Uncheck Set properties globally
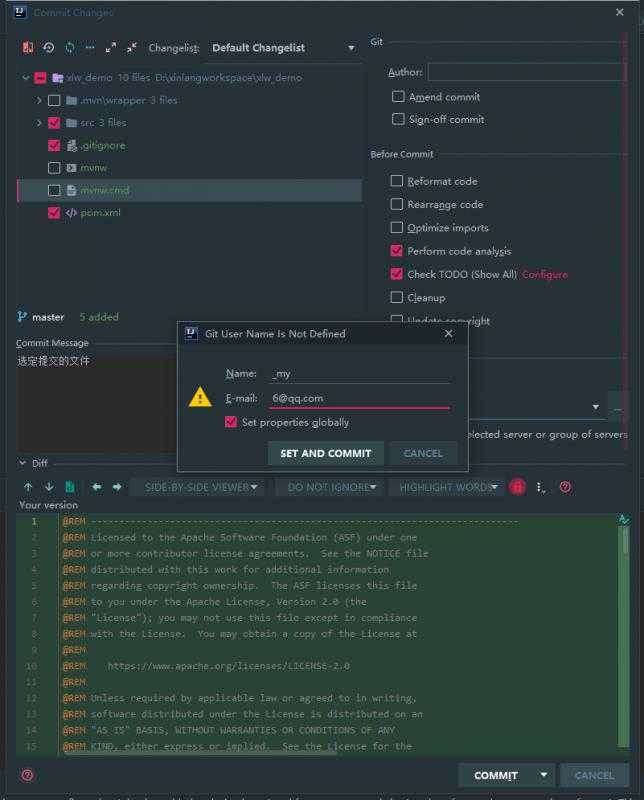 point(232,423)
